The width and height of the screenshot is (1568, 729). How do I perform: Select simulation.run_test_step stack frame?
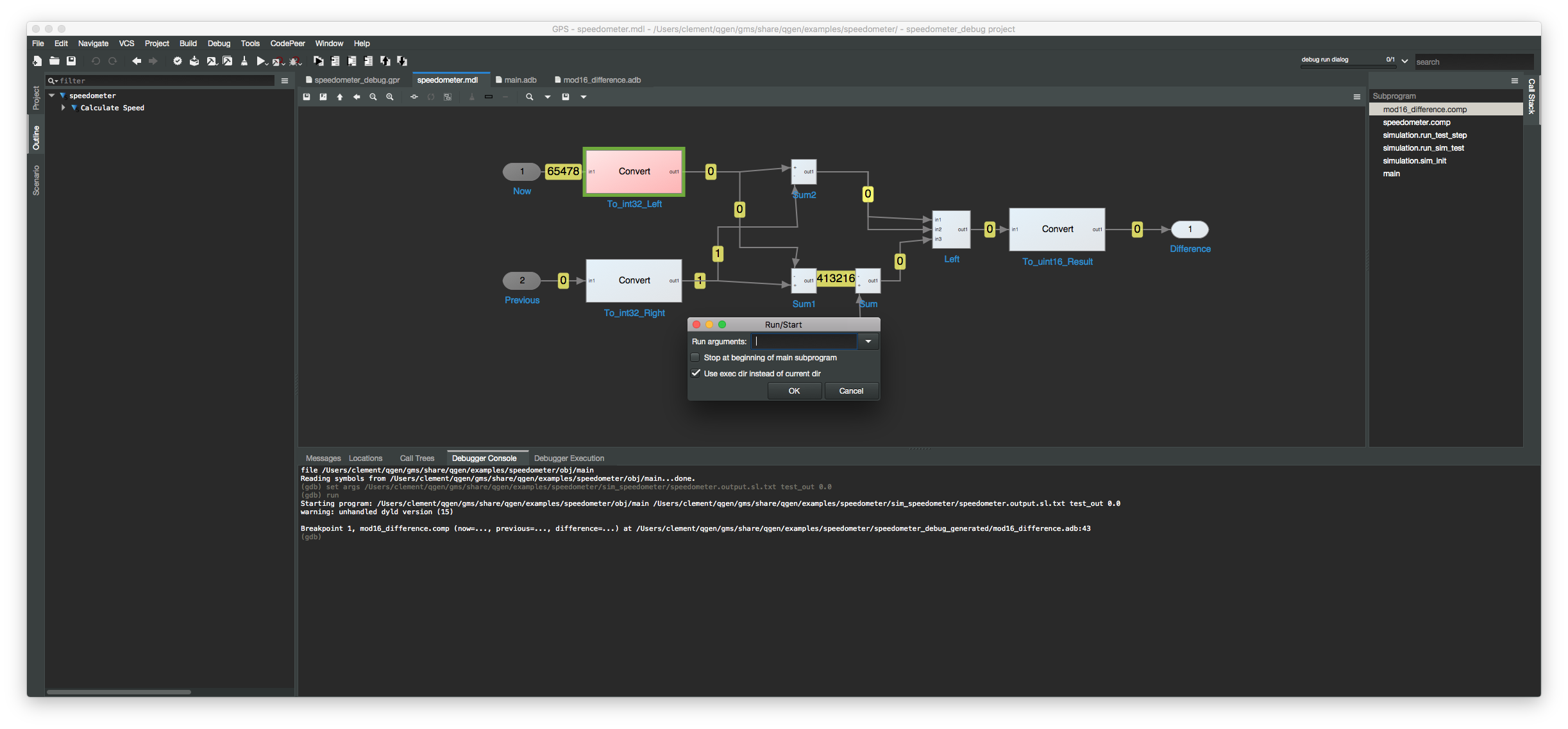tap(1446, 135)
